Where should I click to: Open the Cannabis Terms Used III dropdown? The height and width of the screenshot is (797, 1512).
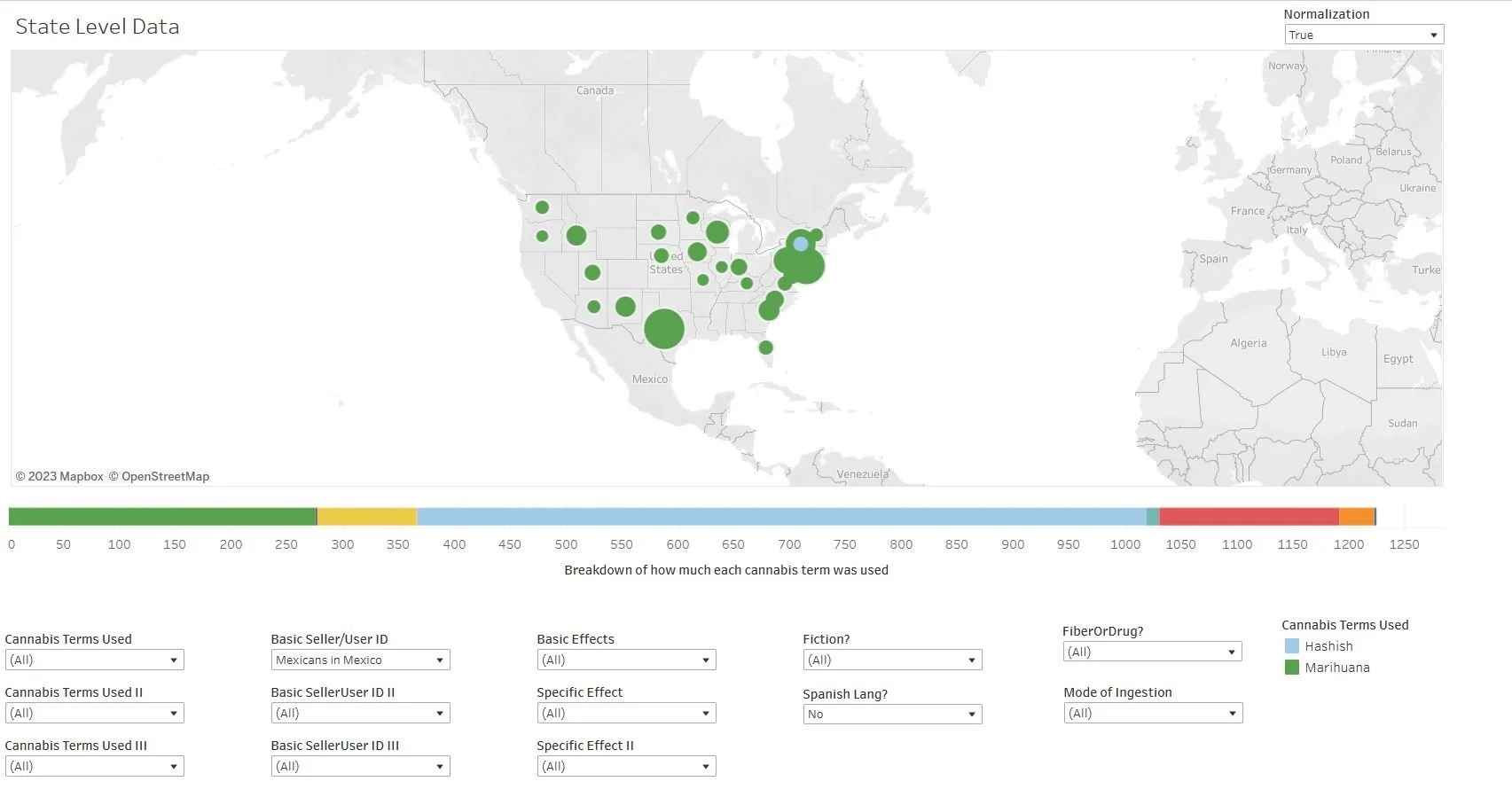coord(95,766)
